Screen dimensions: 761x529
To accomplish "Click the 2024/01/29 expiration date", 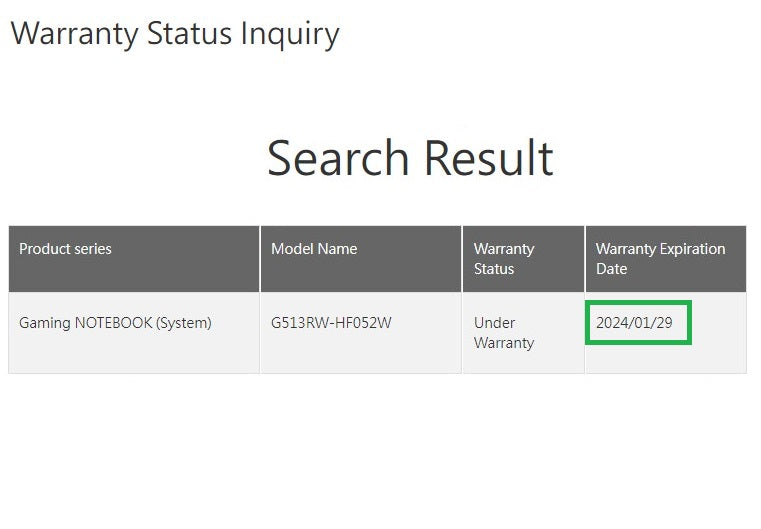I will 634,323.
